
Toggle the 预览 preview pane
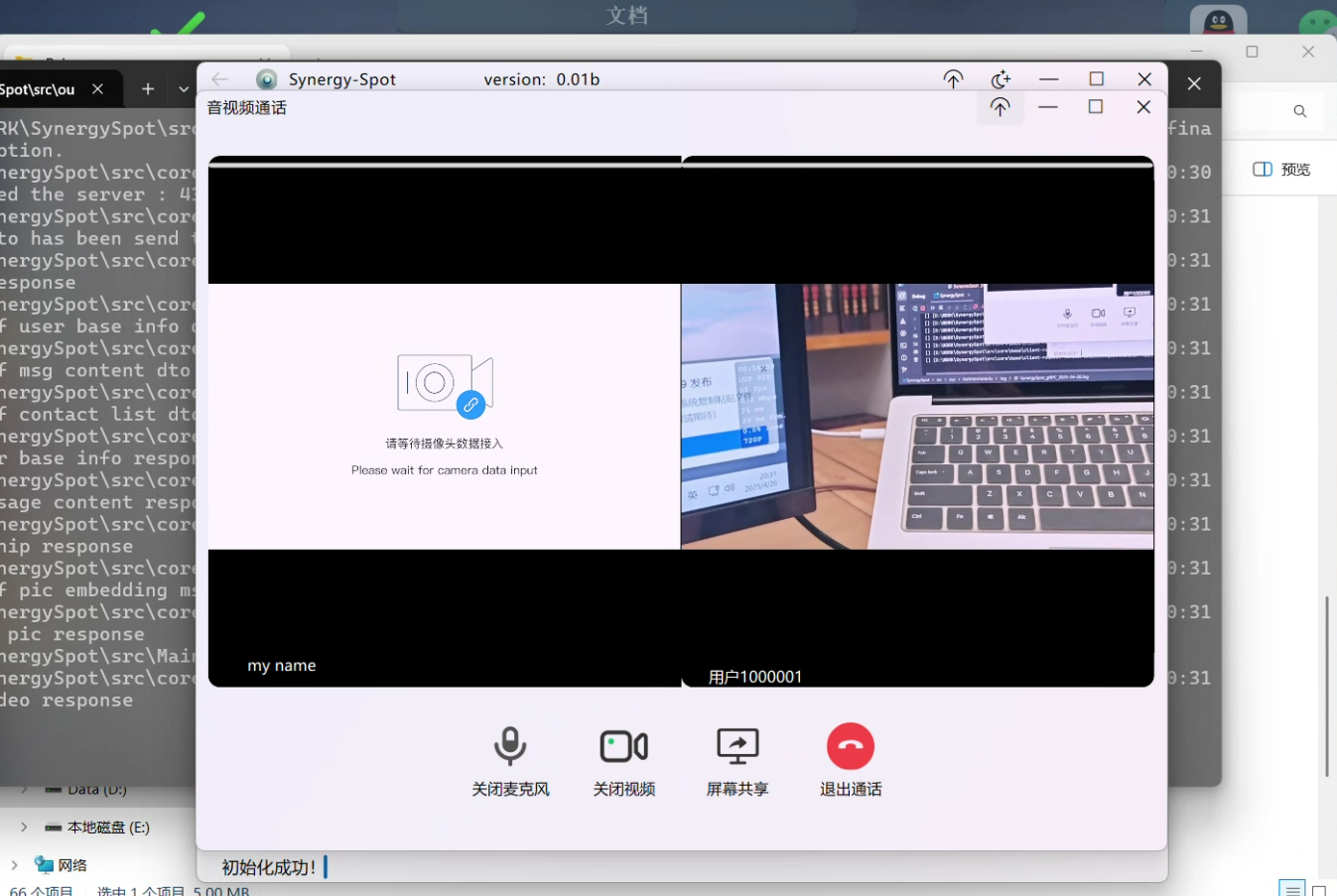click(1280, 169)
